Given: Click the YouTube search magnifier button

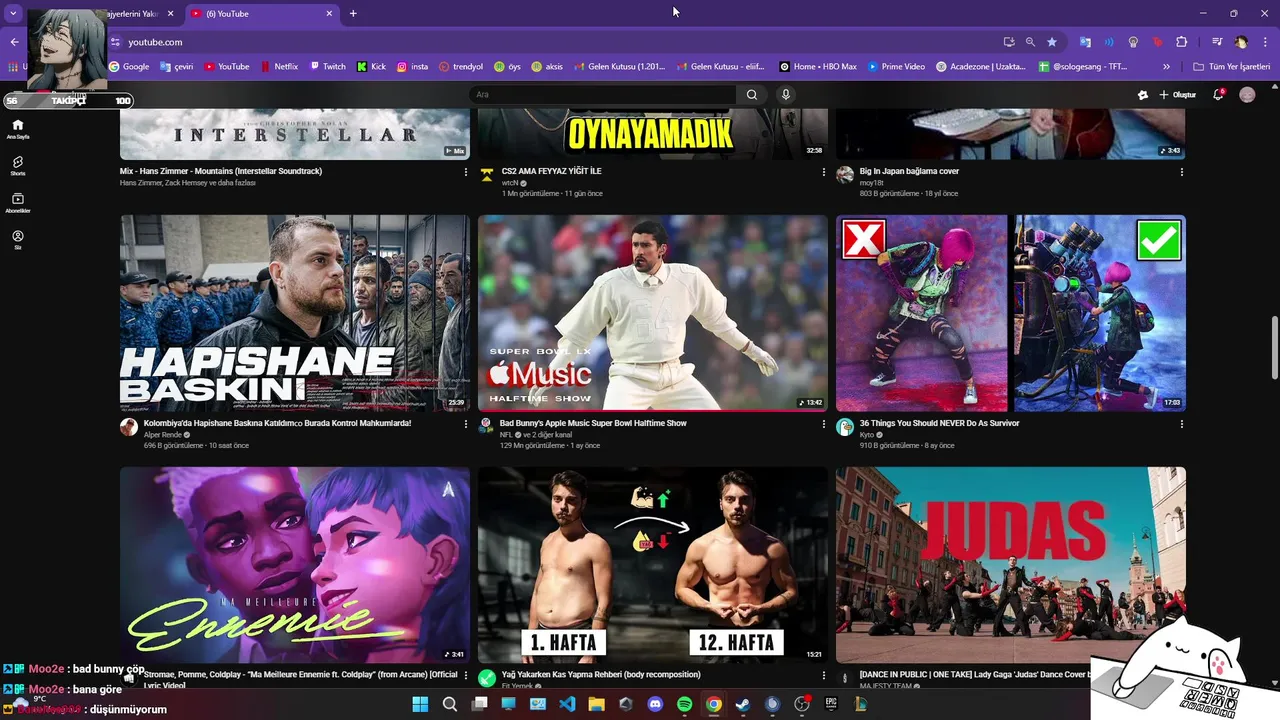Looking at the screenshot, I should click(x=752, y=95).
